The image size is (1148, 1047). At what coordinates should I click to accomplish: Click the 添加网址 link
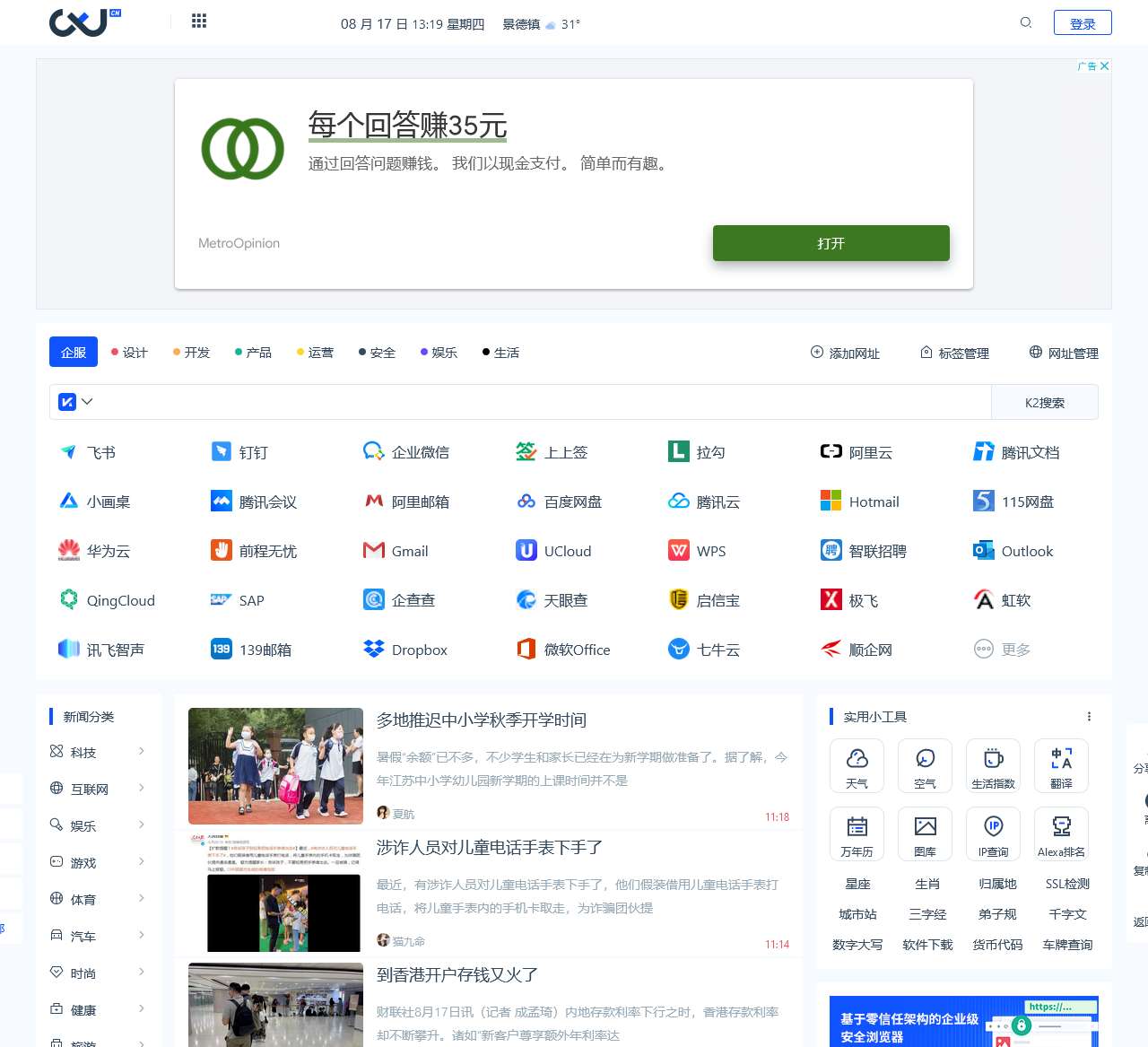(x=845, y=353)
